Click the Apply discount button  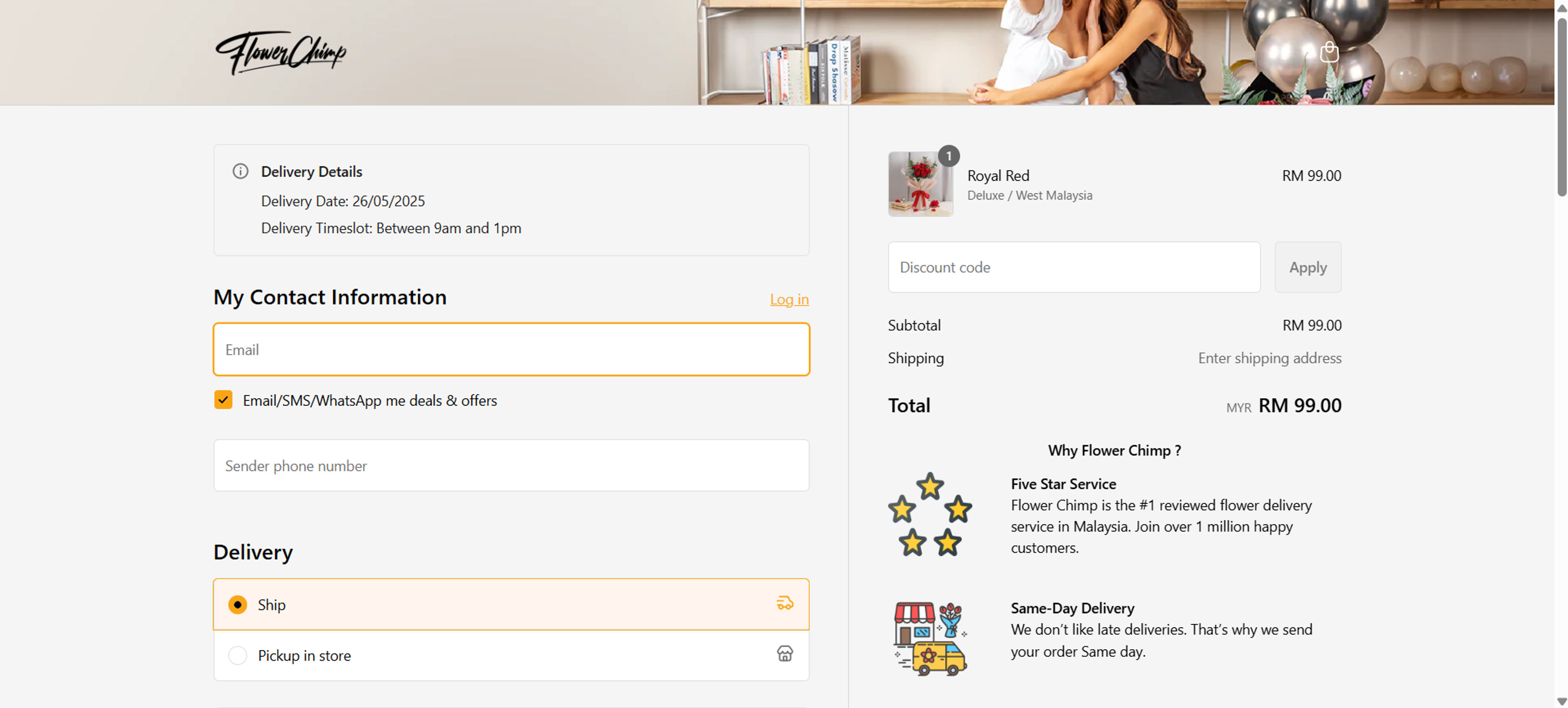(1307, 267)
